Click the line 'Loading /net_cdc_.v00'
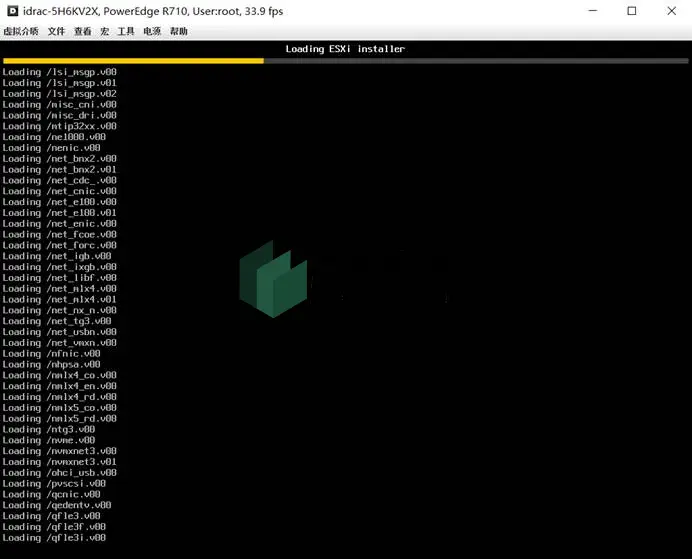Image resolution: width=692 pixels, height=559 pixels. [60, 180]
